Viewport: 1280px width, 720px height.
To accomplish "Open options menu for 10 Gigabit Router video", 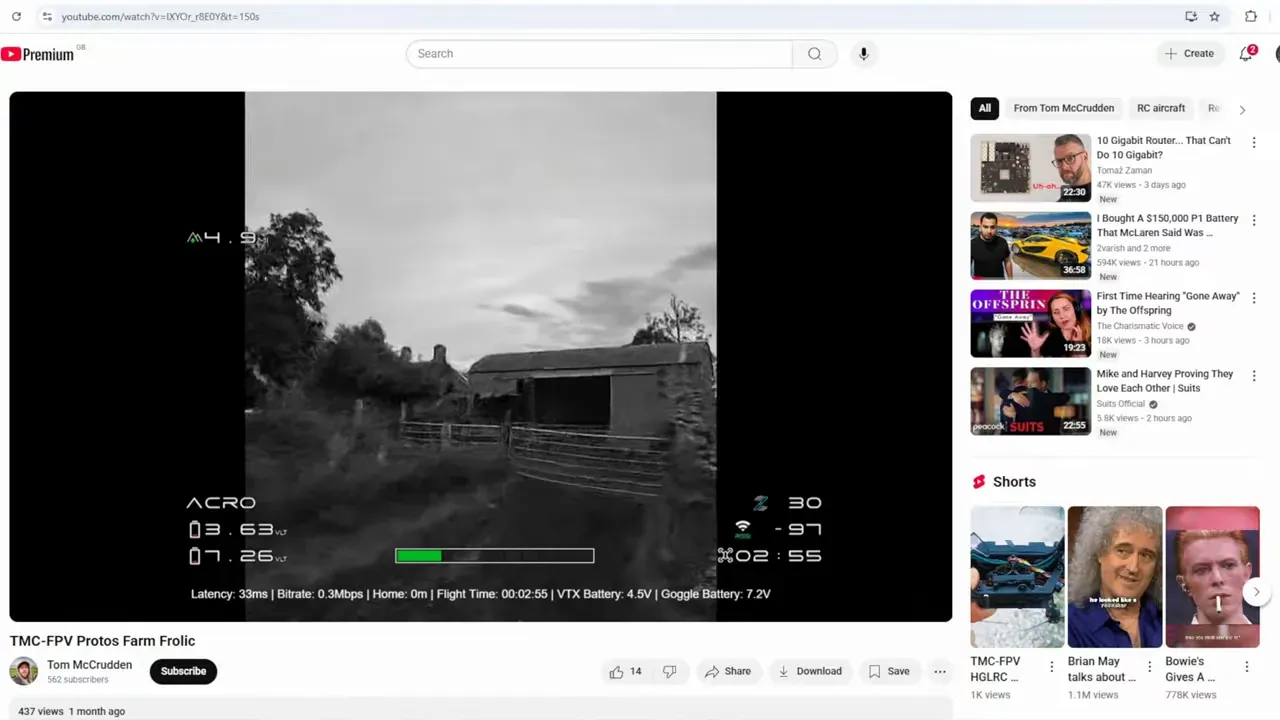I will [1253, 143].
